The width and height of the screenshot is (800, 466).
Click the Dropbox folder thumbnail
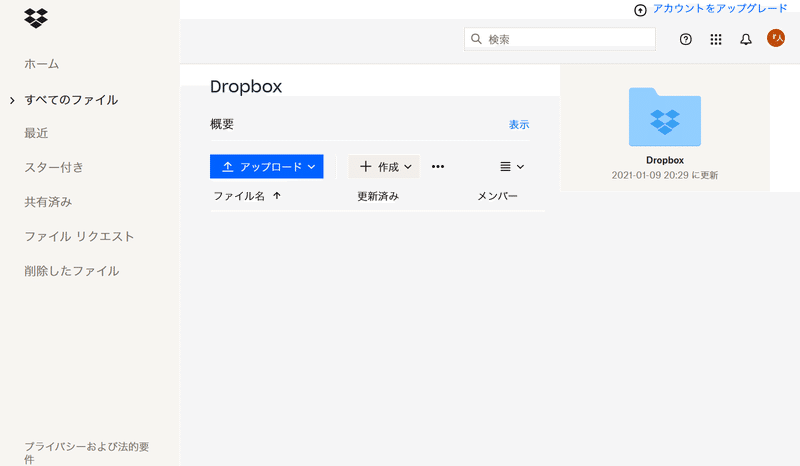(x=665, y=117)
